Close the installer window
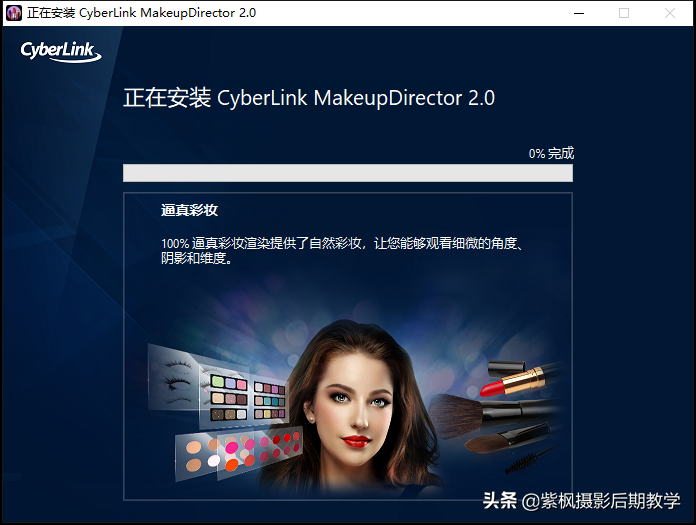The width and height of the screenshot is (696, 525). tap(670, 13)
